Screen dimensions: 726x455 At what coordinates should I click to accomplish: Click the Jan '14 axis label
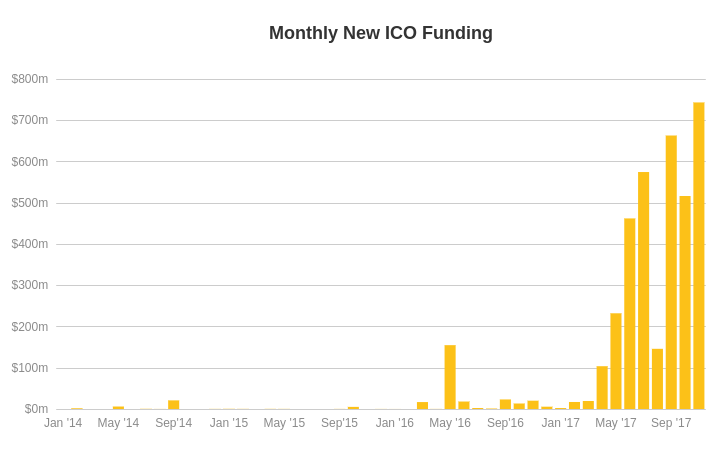click(x=63, y=423)
